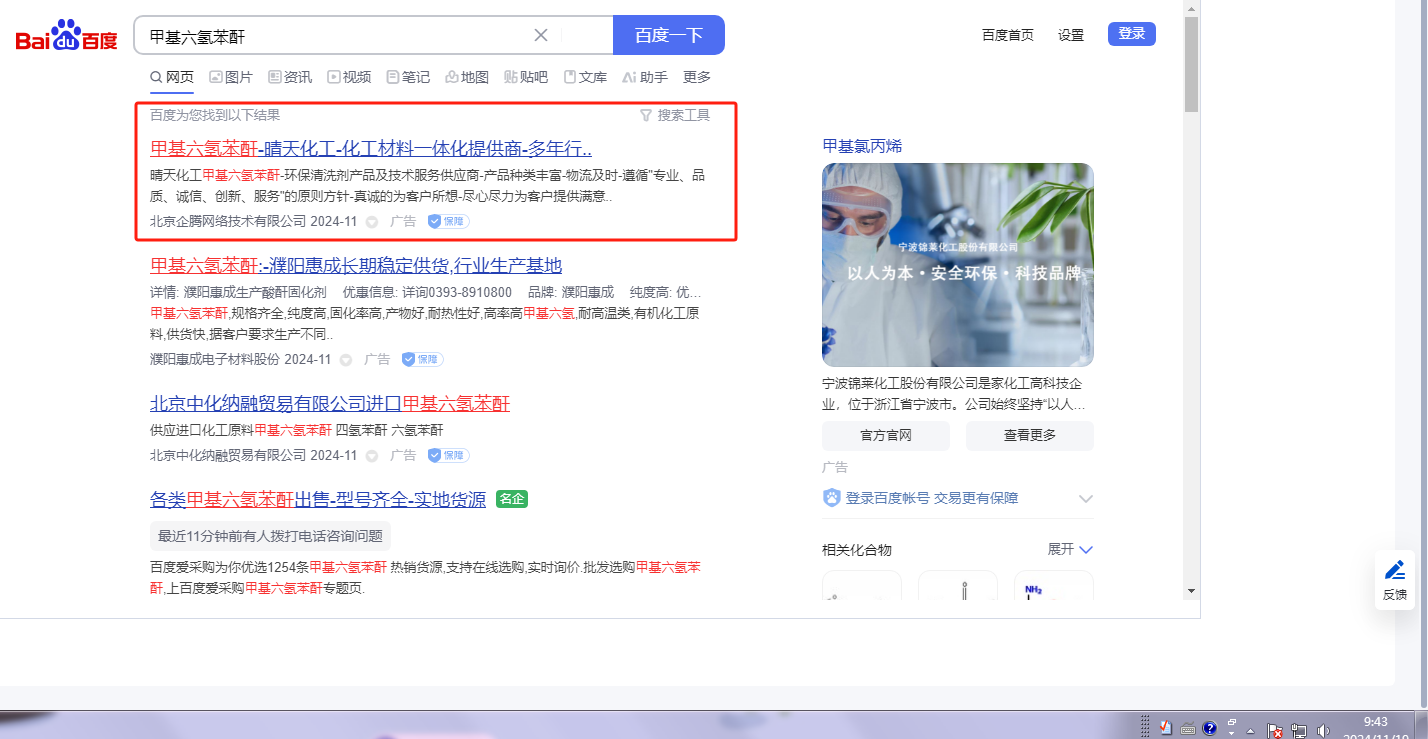Image resolution: width=1428 pixels, height=739 pixels.
Task: Click the paw shield icon beside 登录百度帐号
Action: pos(832,498)
